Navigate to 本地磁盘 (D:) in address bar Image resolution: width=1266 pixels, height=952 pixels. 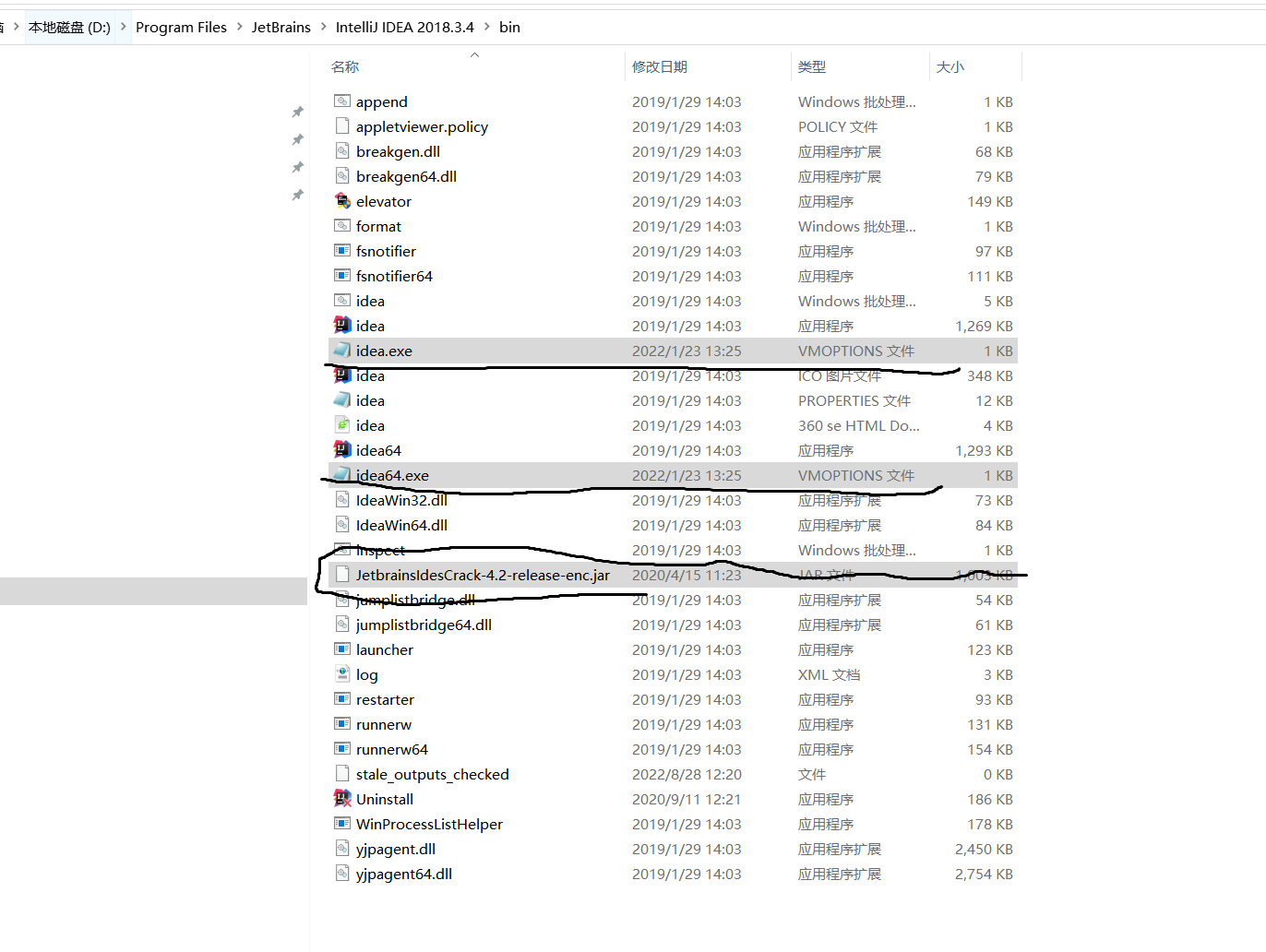click(x=69, y=28)
